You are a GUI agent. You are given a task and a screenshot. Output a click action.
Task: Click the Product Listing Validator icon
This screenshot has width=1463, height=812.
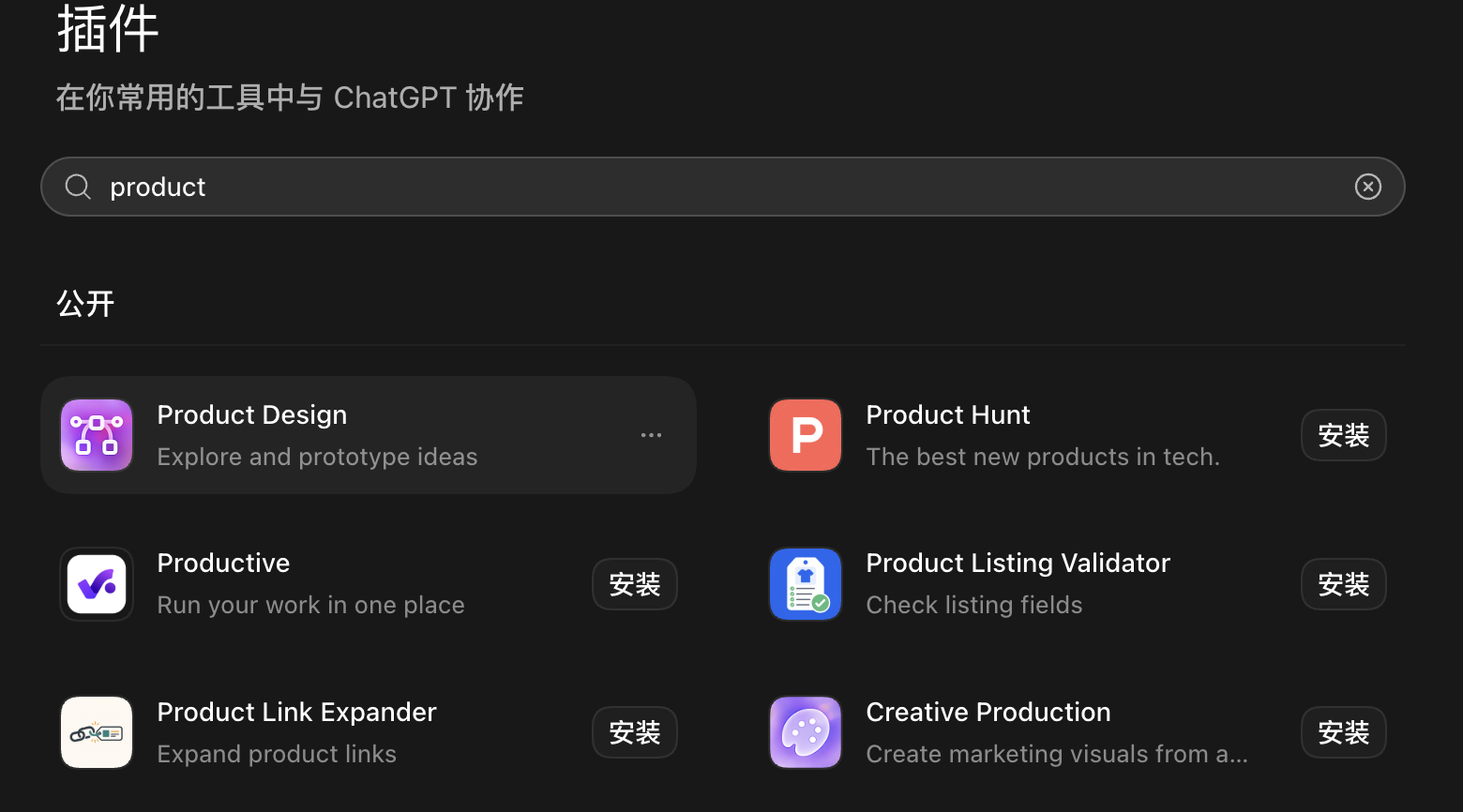pos(806,584)
